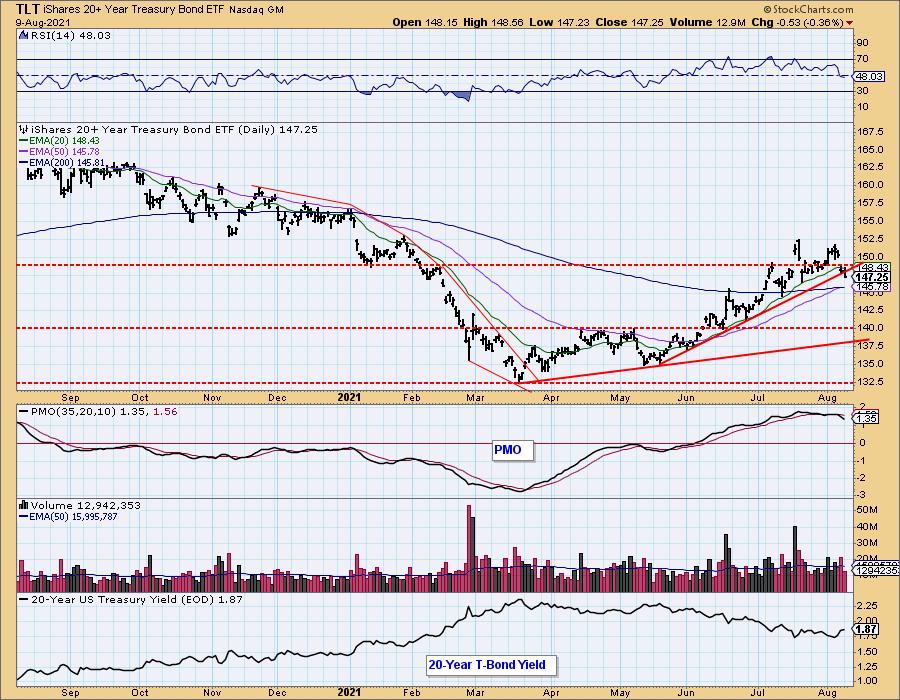Click the 167.5 price axis label
This screenshot has width=900, height=700.
coord(870,131)
